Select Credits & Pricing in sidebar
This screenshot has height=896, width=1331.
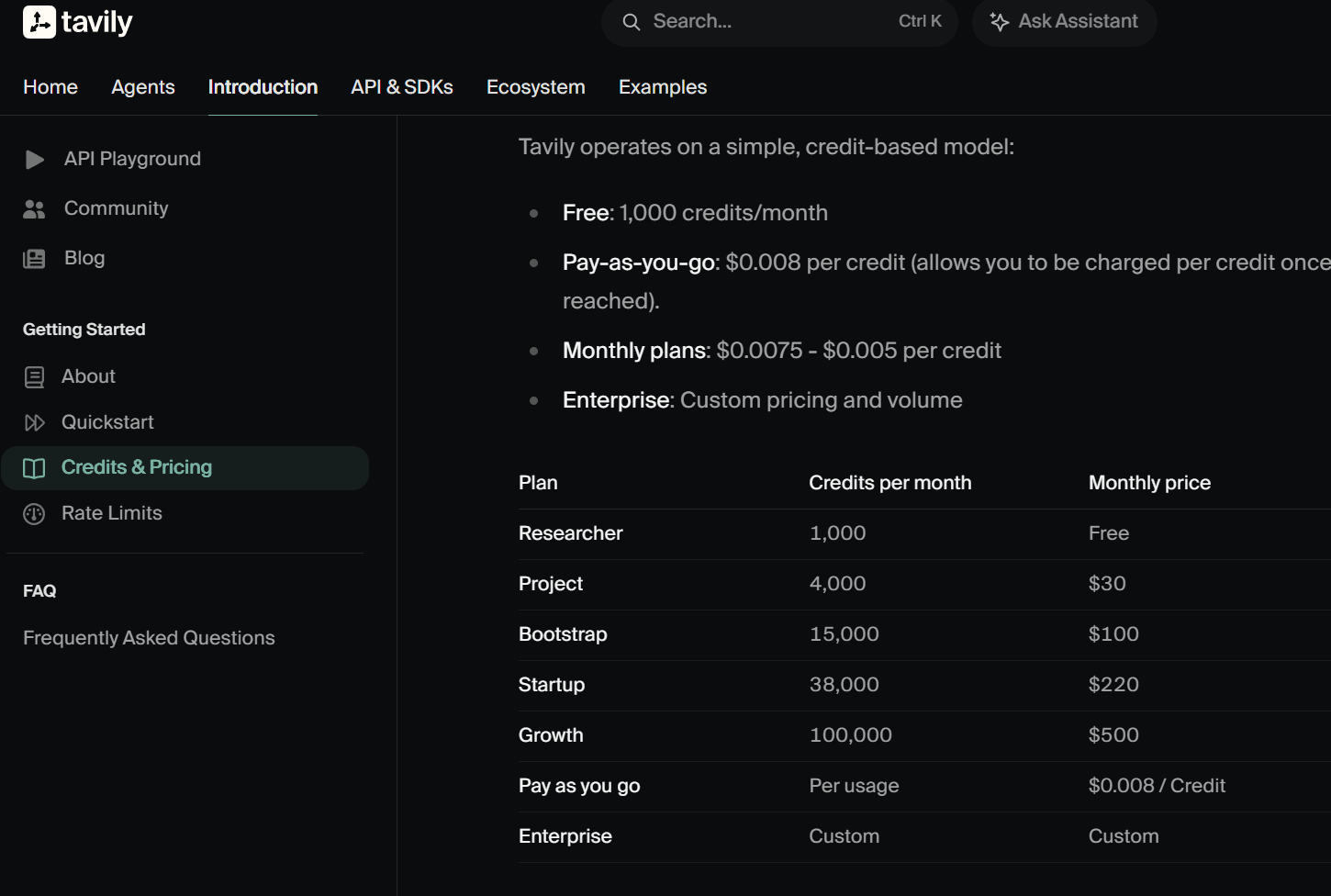click(185, 468)
